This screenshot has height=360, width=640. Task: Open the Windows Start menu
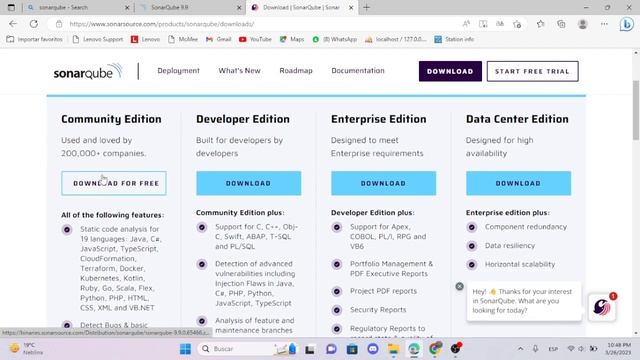pyautogui.click(x=185, y=349)
